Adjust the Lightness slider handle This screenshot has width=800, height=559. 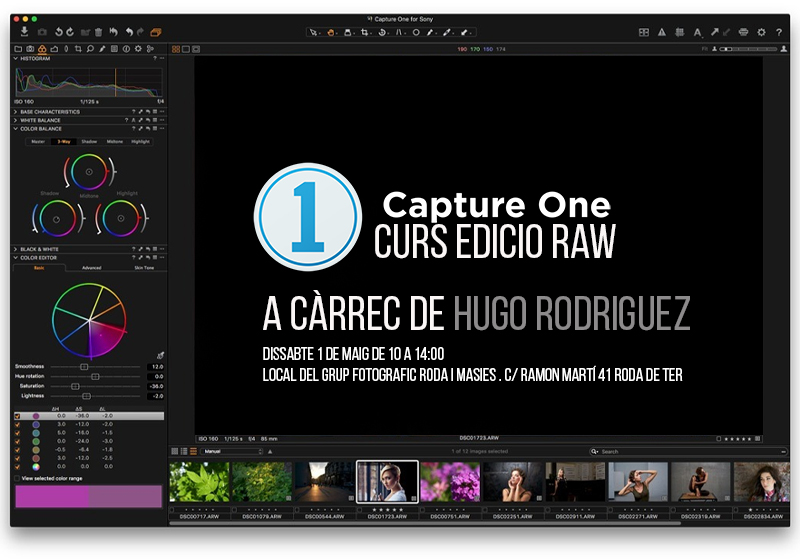(x=86, y=396)
